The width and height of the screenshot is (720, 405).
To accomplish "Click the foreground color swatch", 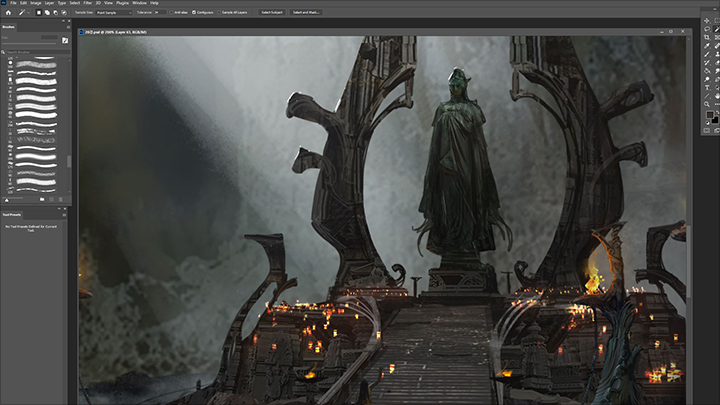I will click(x=710, y=114).
